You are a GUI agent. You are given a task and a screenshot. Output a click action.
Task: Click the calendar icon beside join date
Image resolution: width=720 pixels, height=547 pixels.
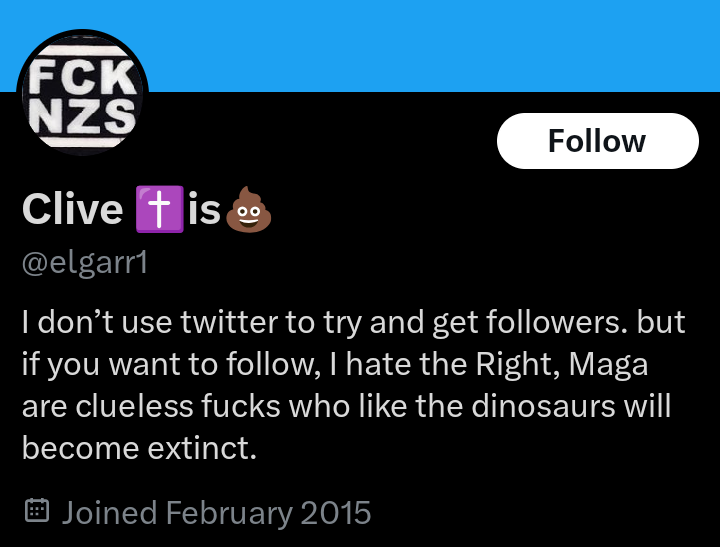tap(36, 512)
